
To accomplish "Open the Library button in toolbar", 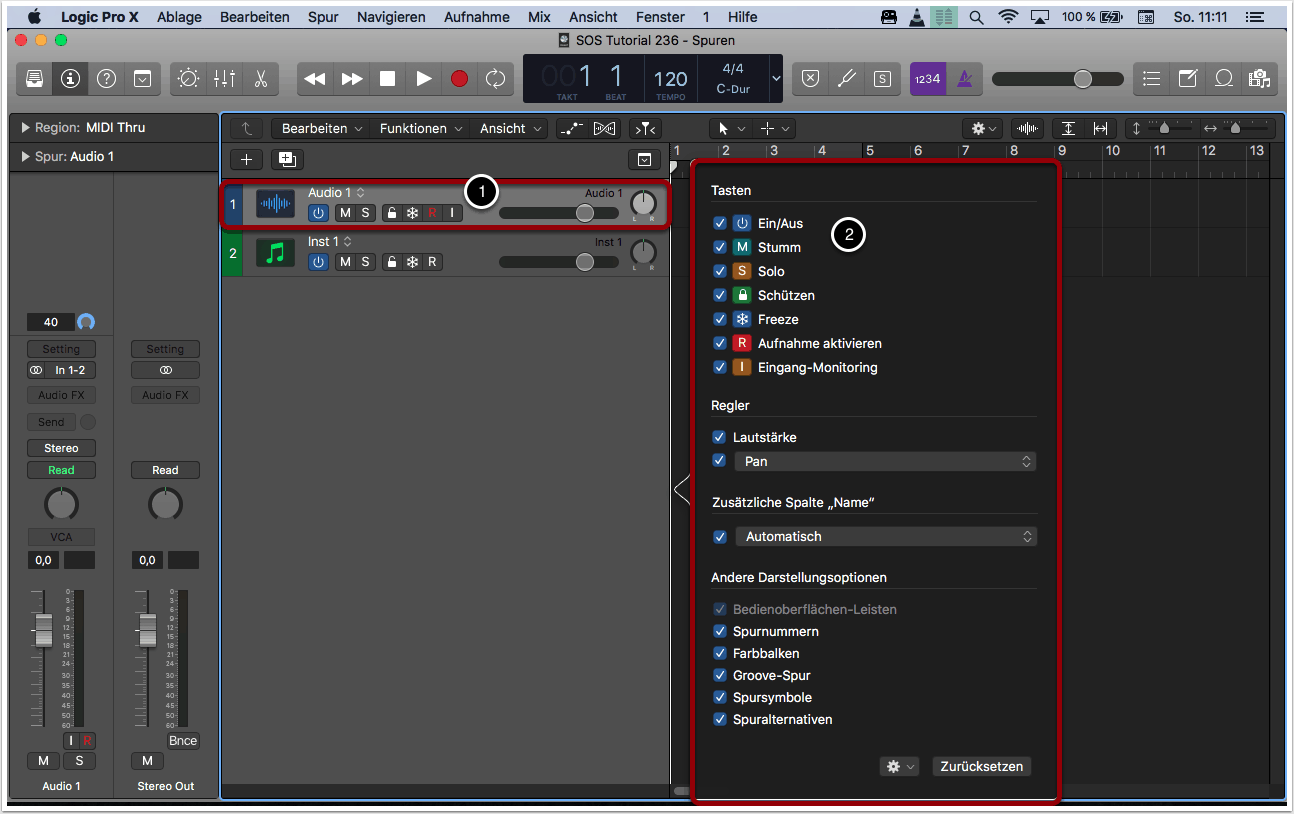I will [x=34, y=79].
